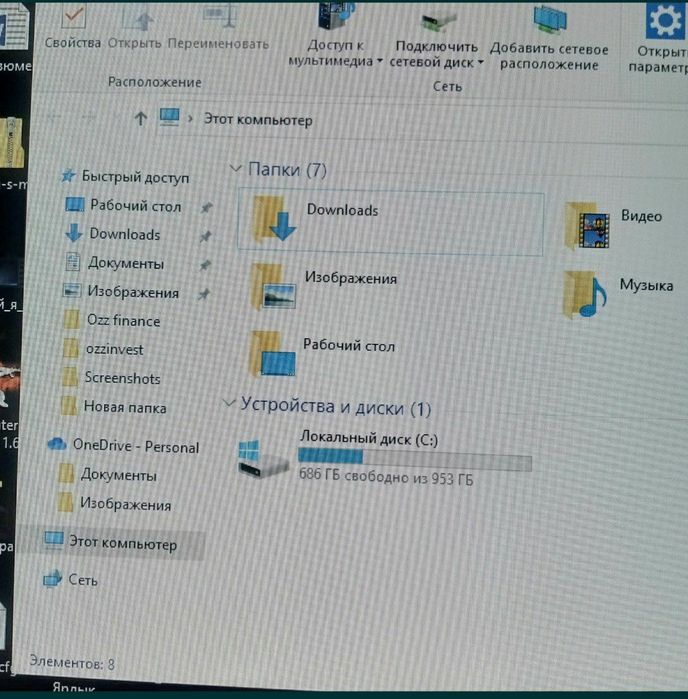Click Этот компьютер in address breadcrumb
This screenshot has height=699, width=688.
tap(258, 120)
